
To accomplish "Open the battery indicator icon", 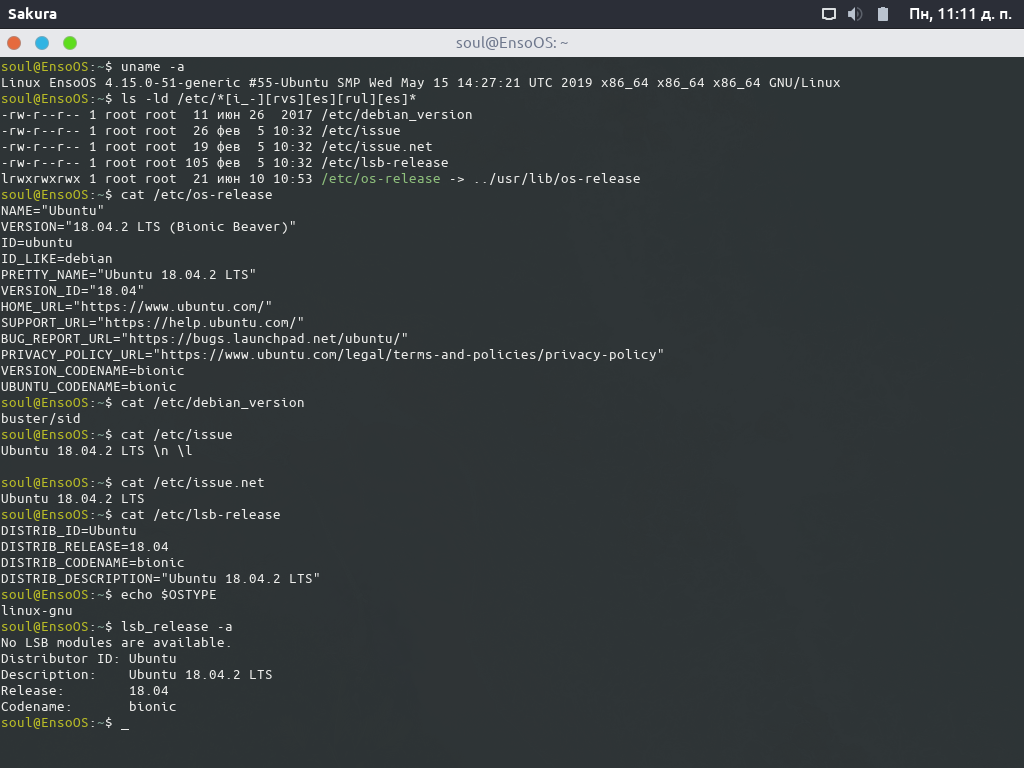I will click(883, 14).
